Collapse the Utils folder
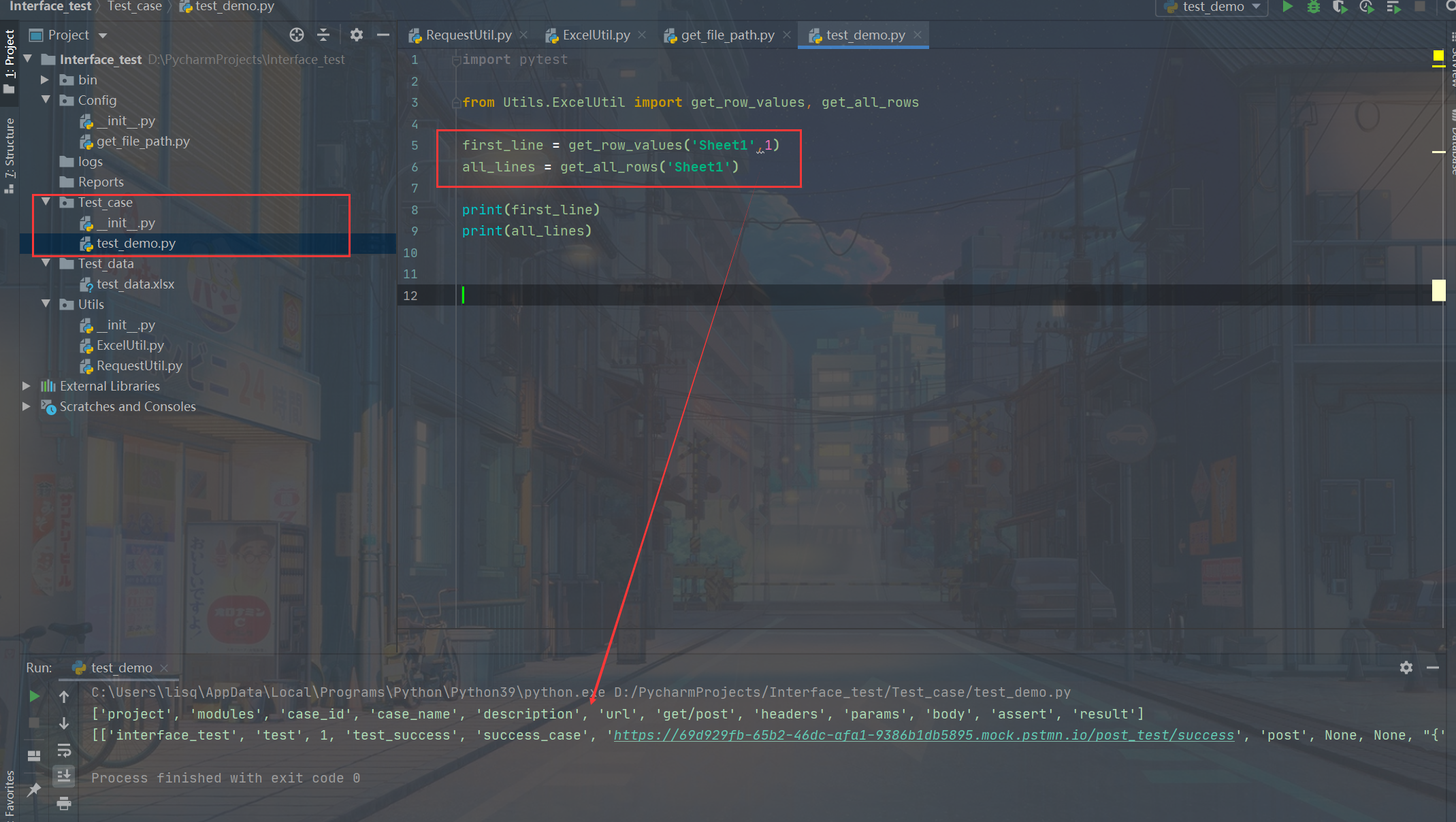Screen dimensions: 1456x822 [46, 304]
